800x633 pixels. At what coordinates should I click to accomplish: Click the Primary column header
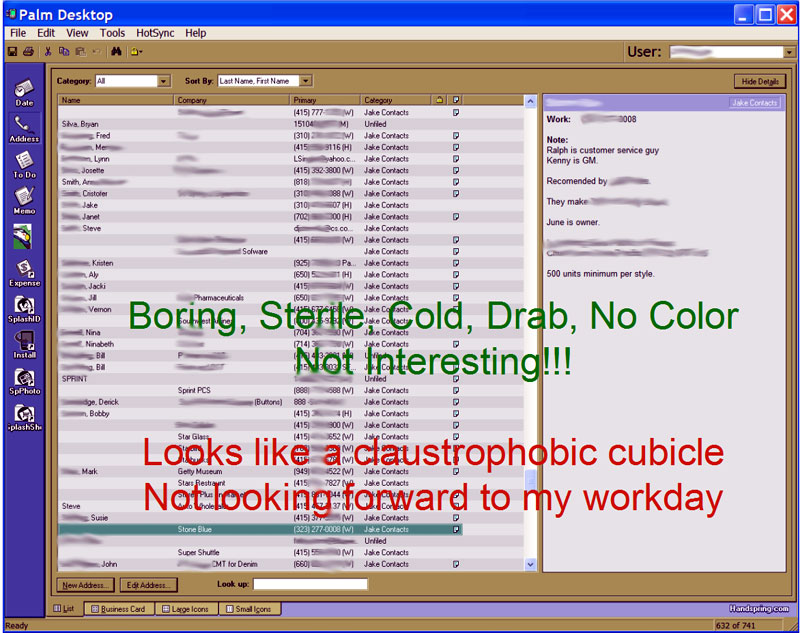pos(326,100)
